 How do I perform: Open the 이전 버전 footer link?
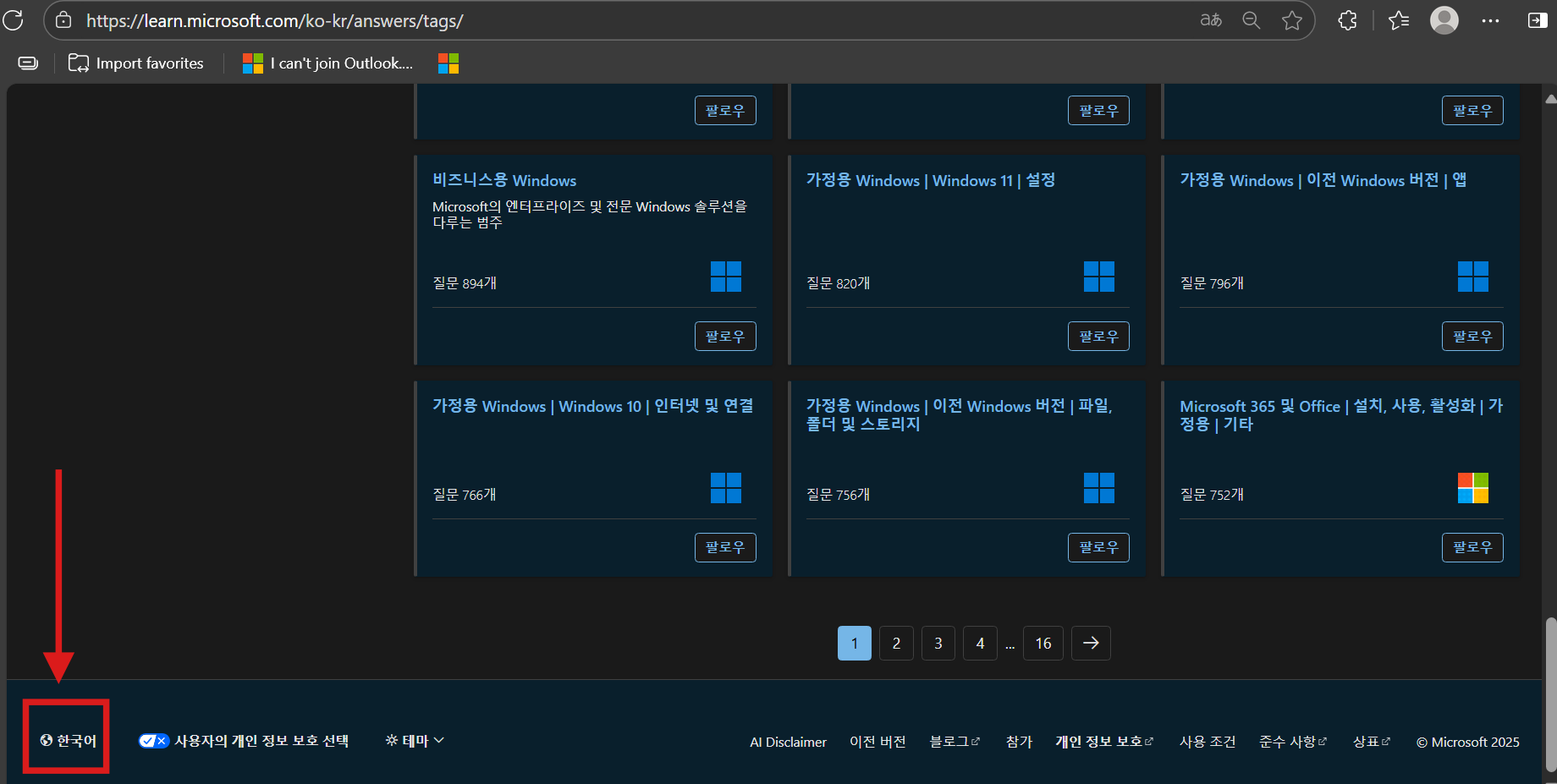pos(878,742)
